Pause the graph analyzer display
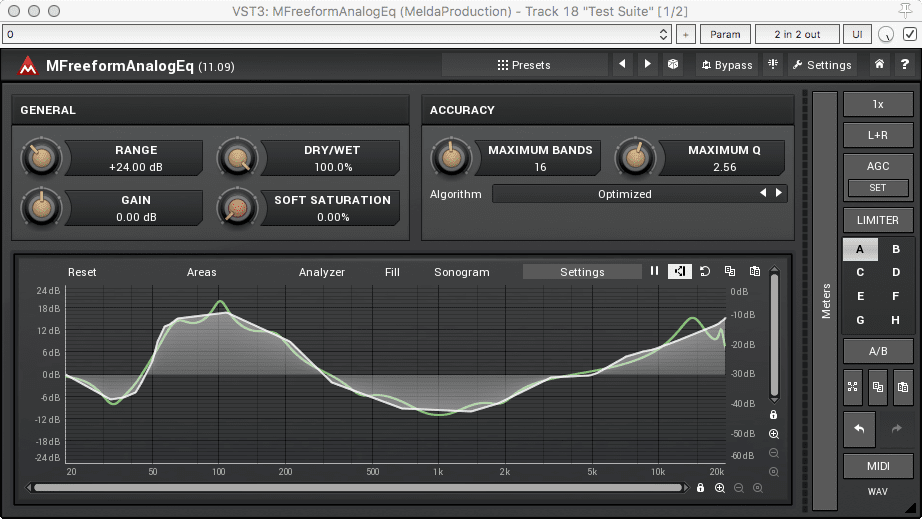Screen dimensions: 922x519 (655, 272)
